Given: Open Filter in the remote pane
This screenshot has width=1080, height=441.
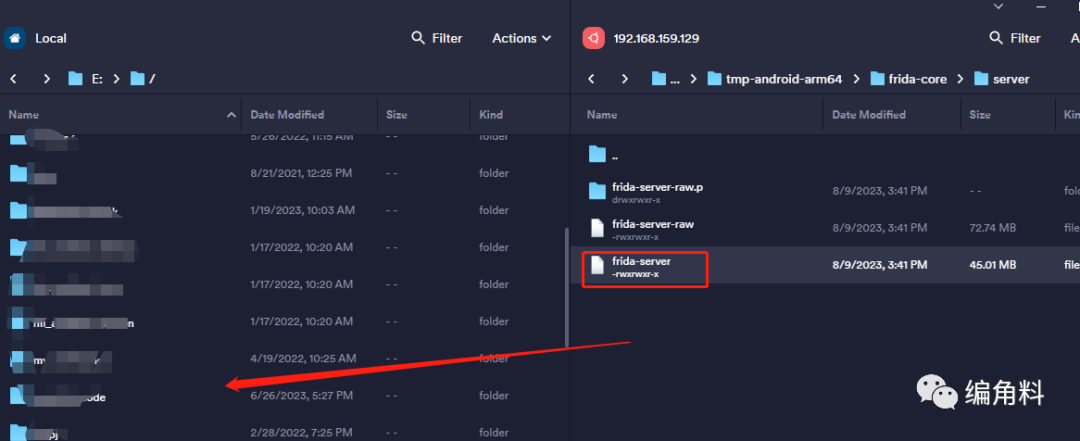Looking at the screenshot, I should coord(1015,38).
